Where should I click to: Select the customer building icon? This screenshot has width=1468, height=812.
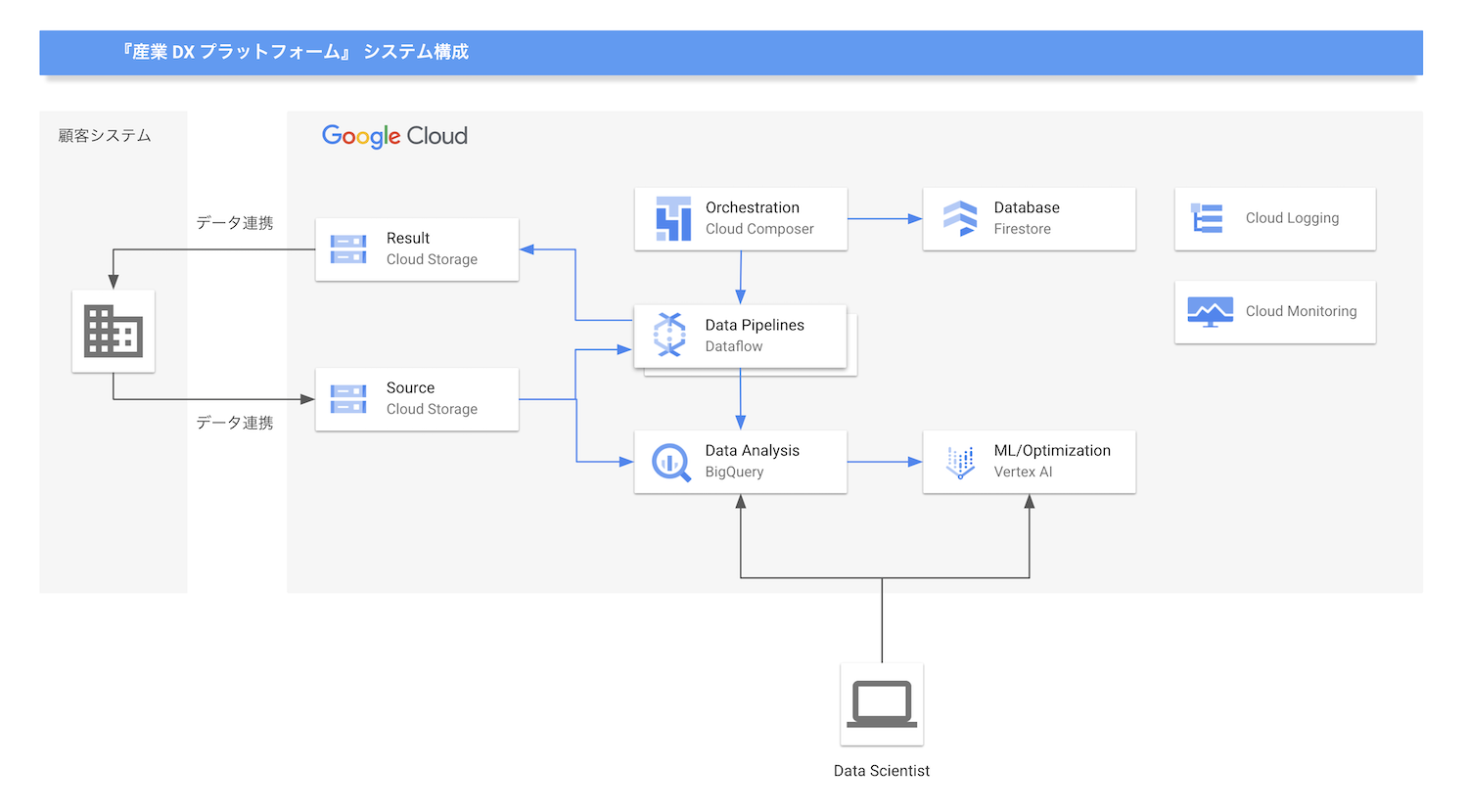tap(114, 331)
